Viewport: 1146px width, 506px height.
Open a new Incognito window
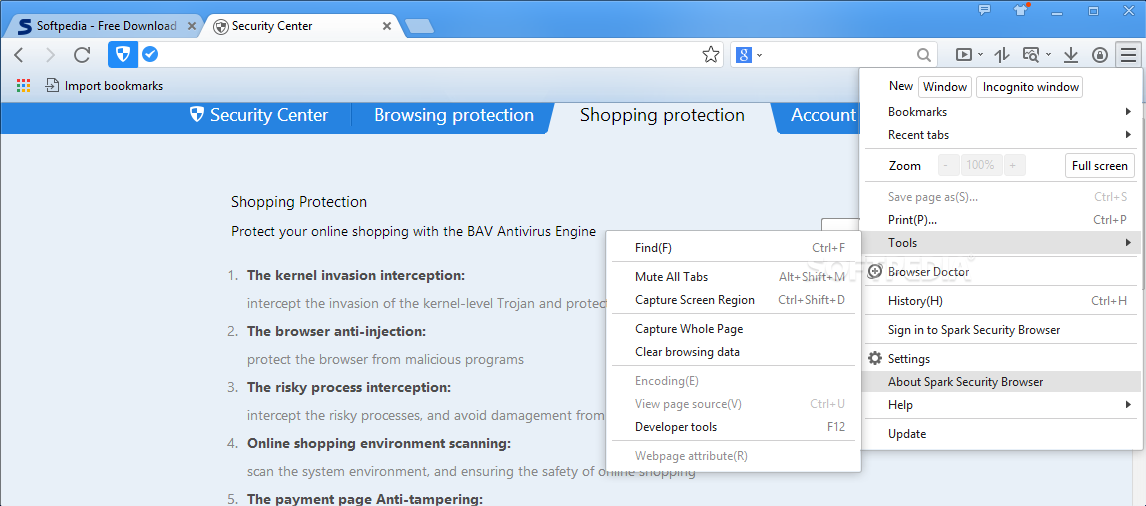click(1029, 86)
